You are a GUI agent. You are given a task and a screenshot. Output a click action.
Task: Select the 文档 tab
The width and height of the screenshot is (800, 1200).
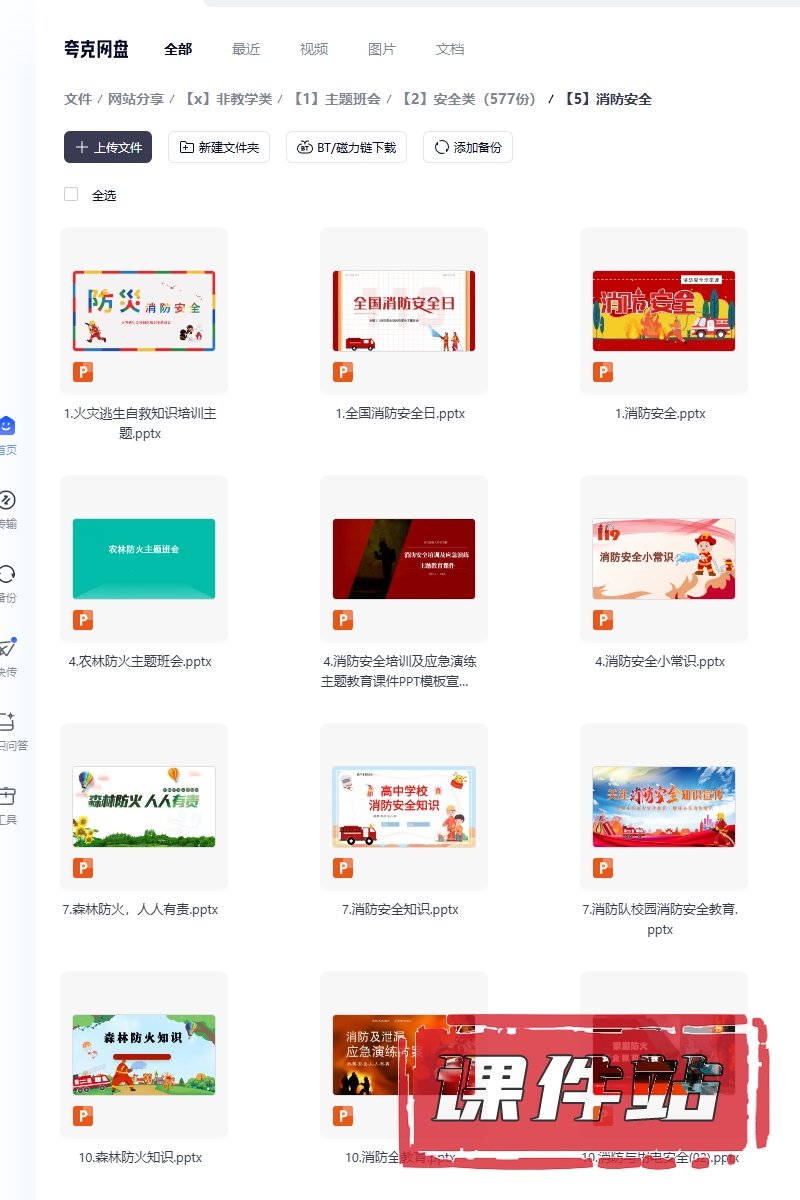pyautogui.click(x=450, y=49)
